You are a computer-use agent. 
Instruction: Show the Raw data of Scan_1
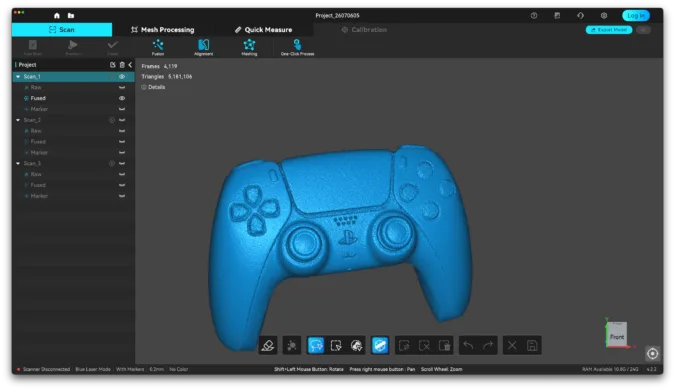(x=122, y=87)
